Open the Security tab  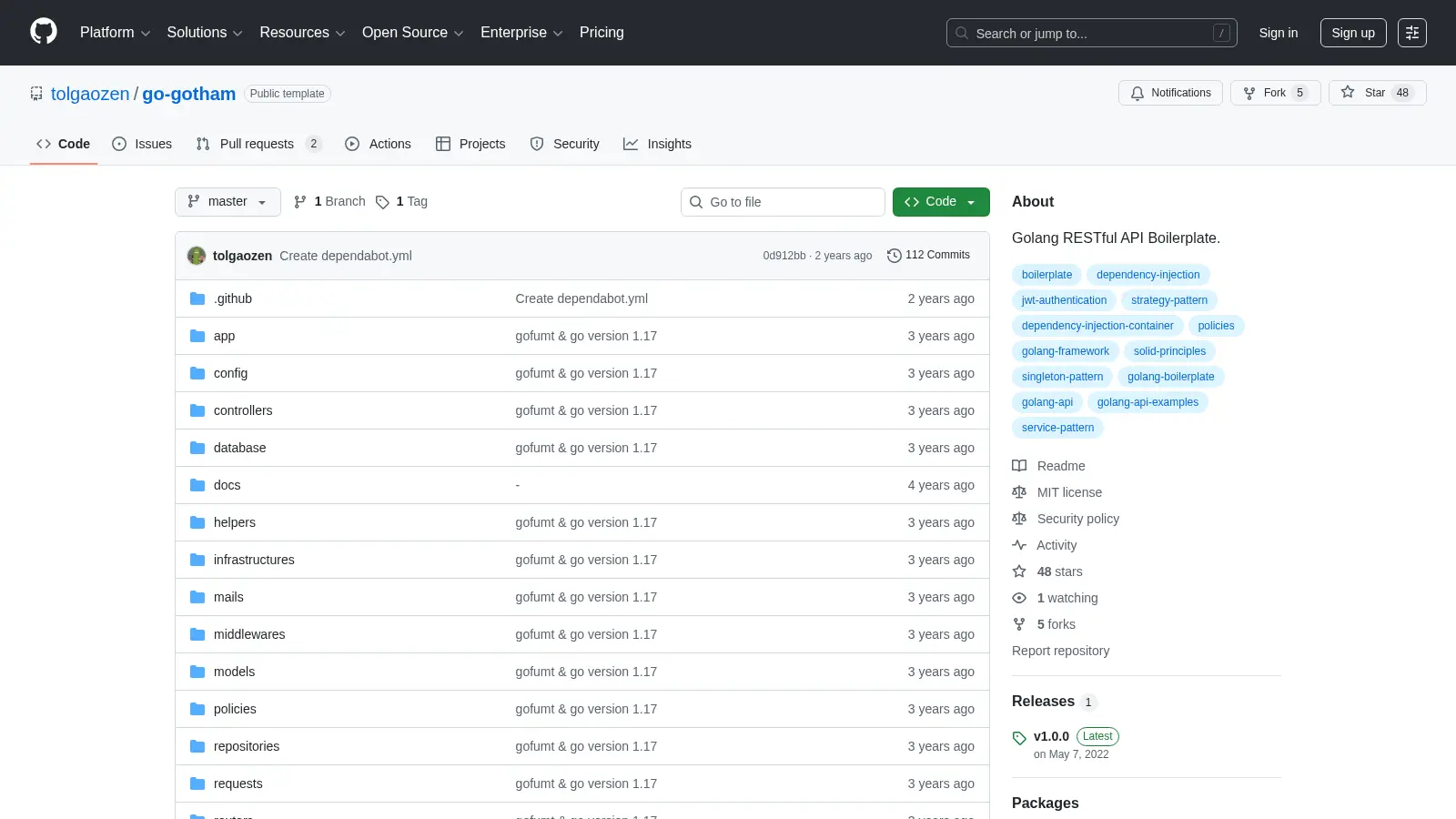564,144
